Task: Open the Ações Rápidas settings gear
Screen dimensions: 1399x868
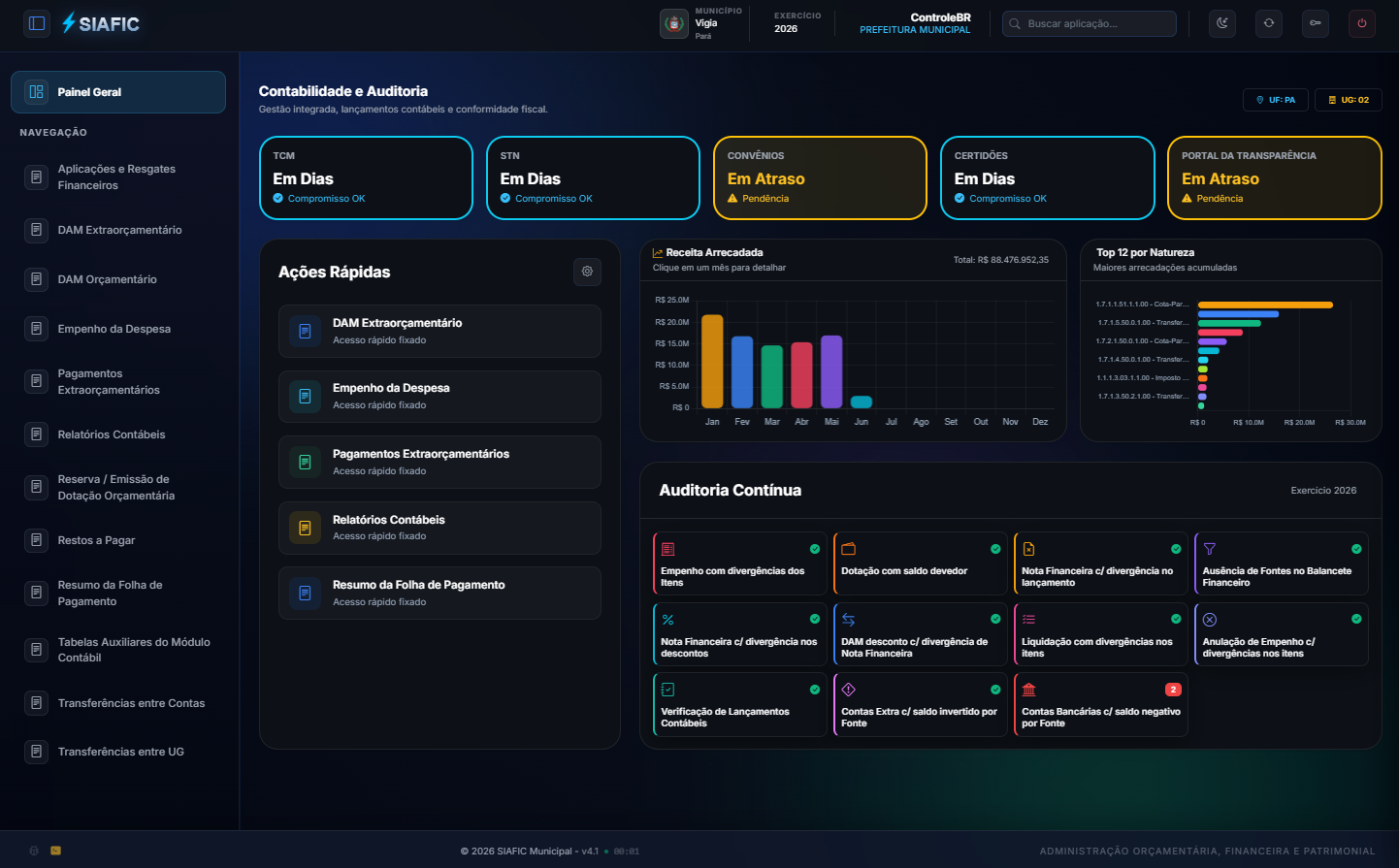Action: [587, 272]
